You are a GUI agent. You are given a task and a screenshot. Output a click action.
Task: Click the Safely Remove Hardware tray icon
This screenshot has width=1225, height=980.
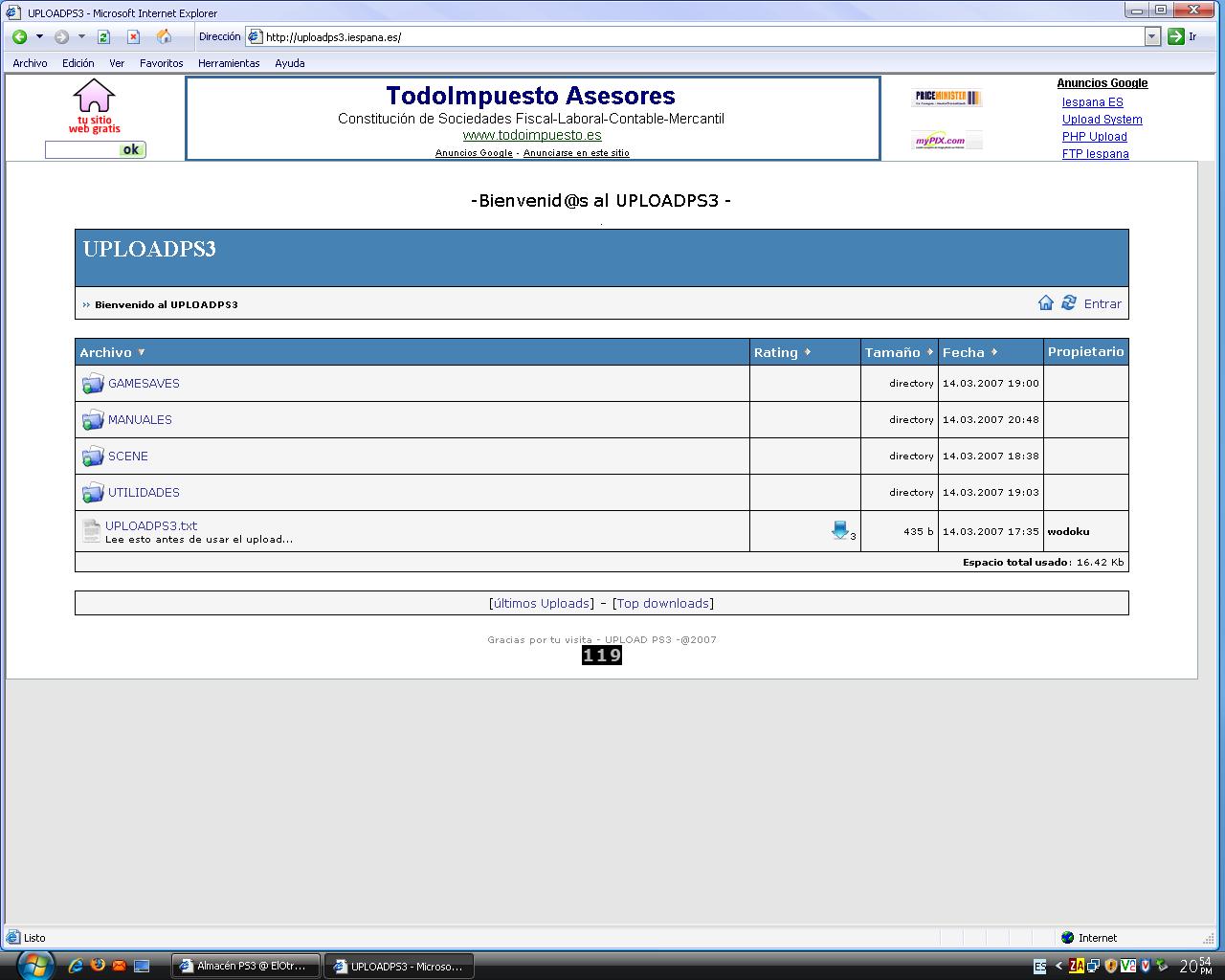click(1162, 967)
